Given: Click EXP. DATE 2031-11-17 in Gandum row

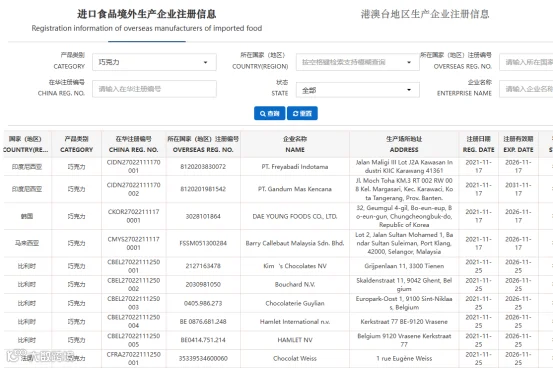Looking at the screenshot, I should (518, 189).
